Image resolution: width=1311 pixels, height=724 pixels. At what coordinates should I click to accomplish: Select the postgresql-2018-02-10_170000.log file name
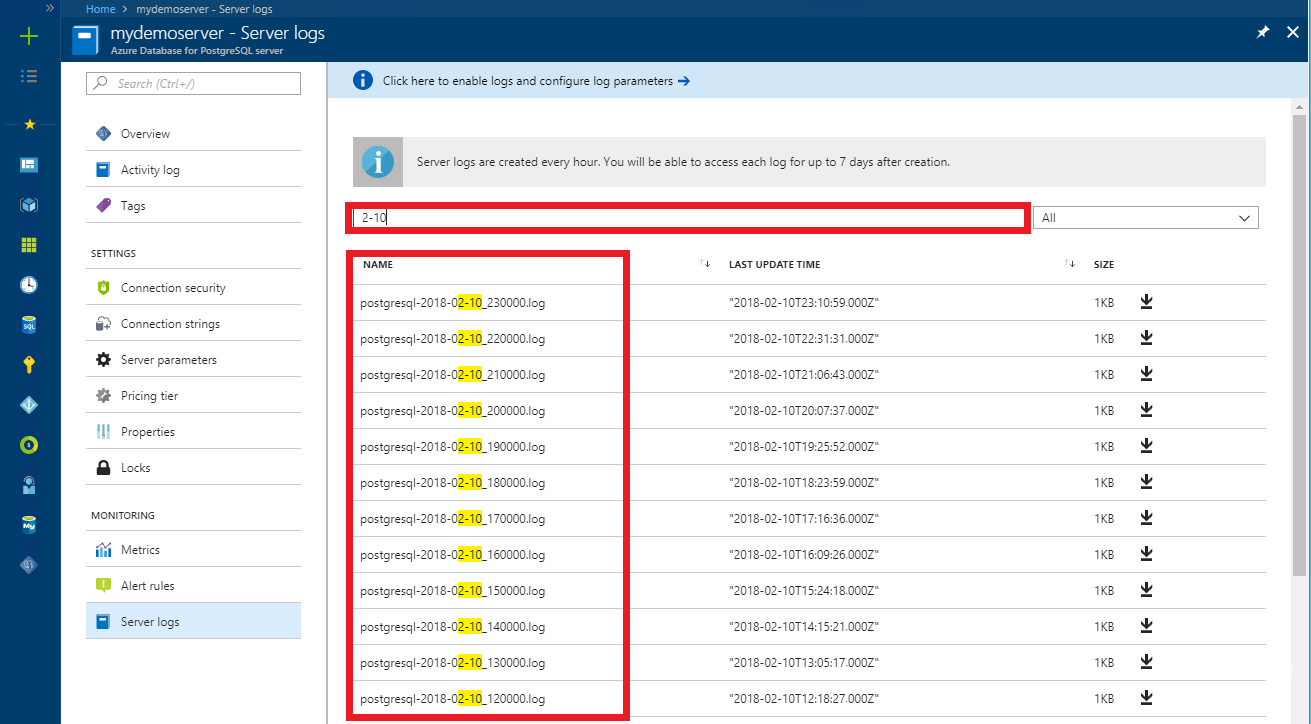point(453,519)
